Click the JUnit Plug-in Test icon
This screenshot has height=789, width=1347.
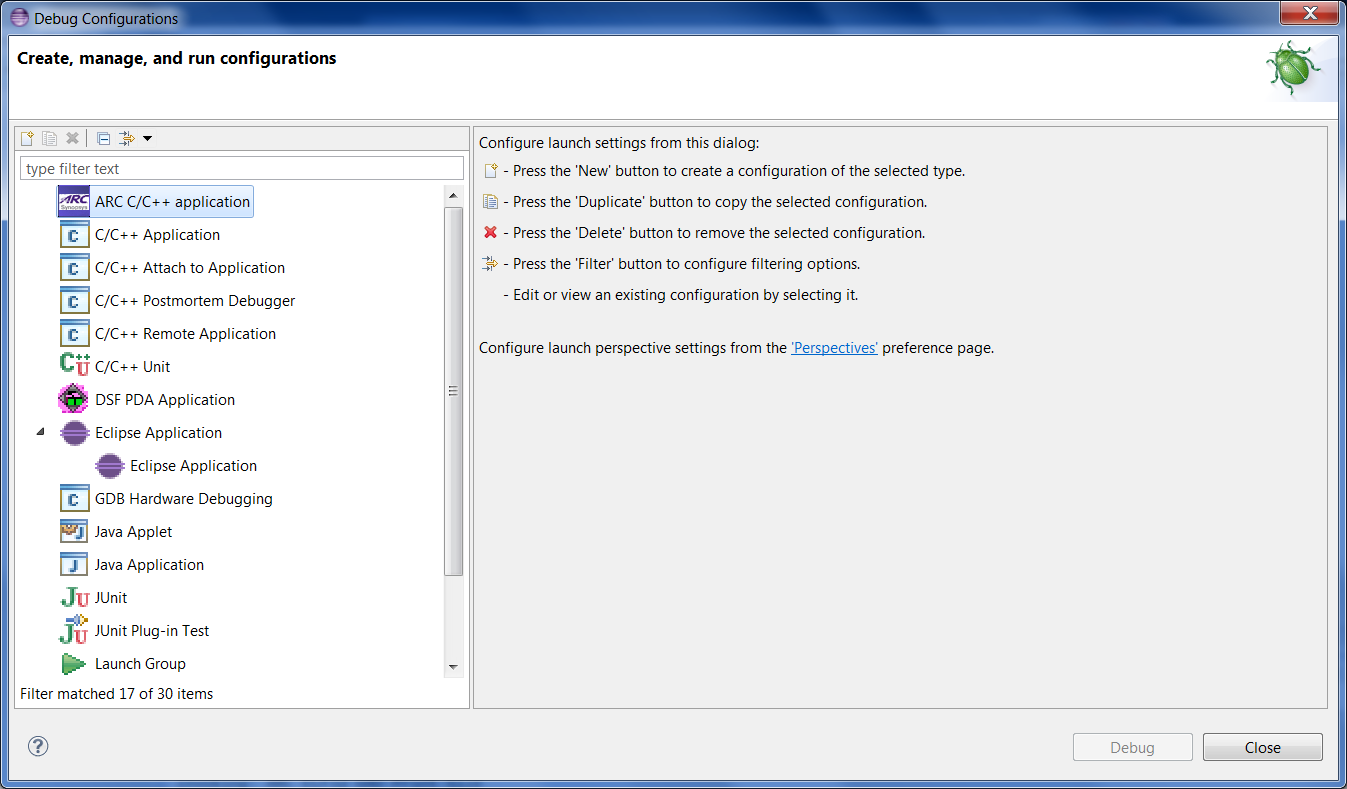(74, 630)
